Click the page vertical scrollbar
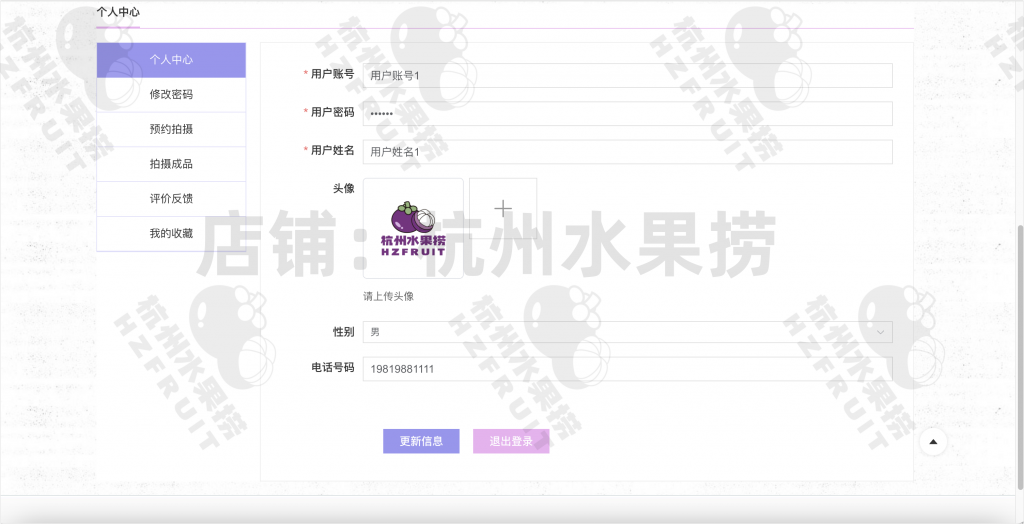Viewport: 1024px width, 524px height. (x=1020, y=356)
